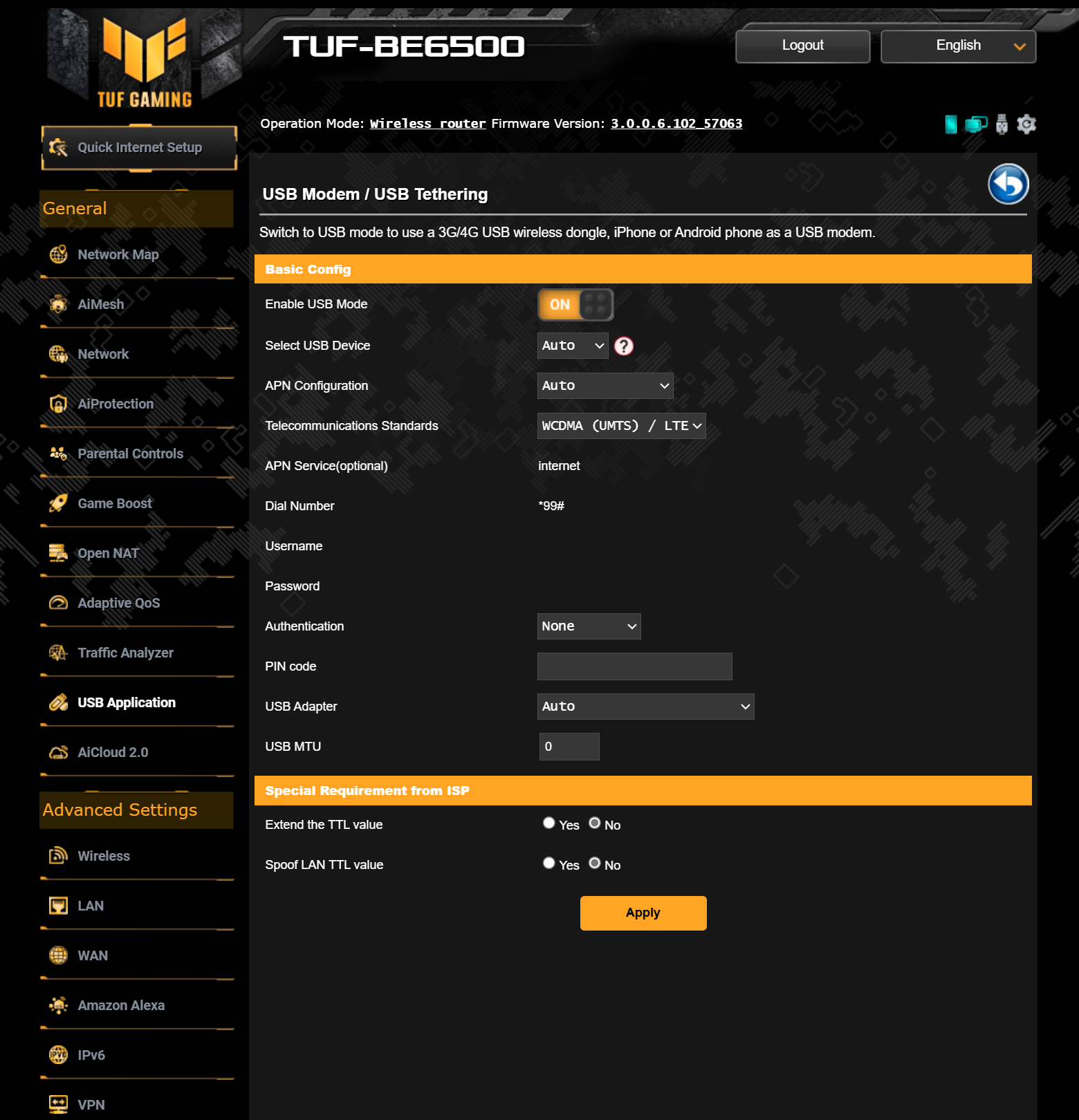Open help for Select USB Device

click(x=624, y=346)
